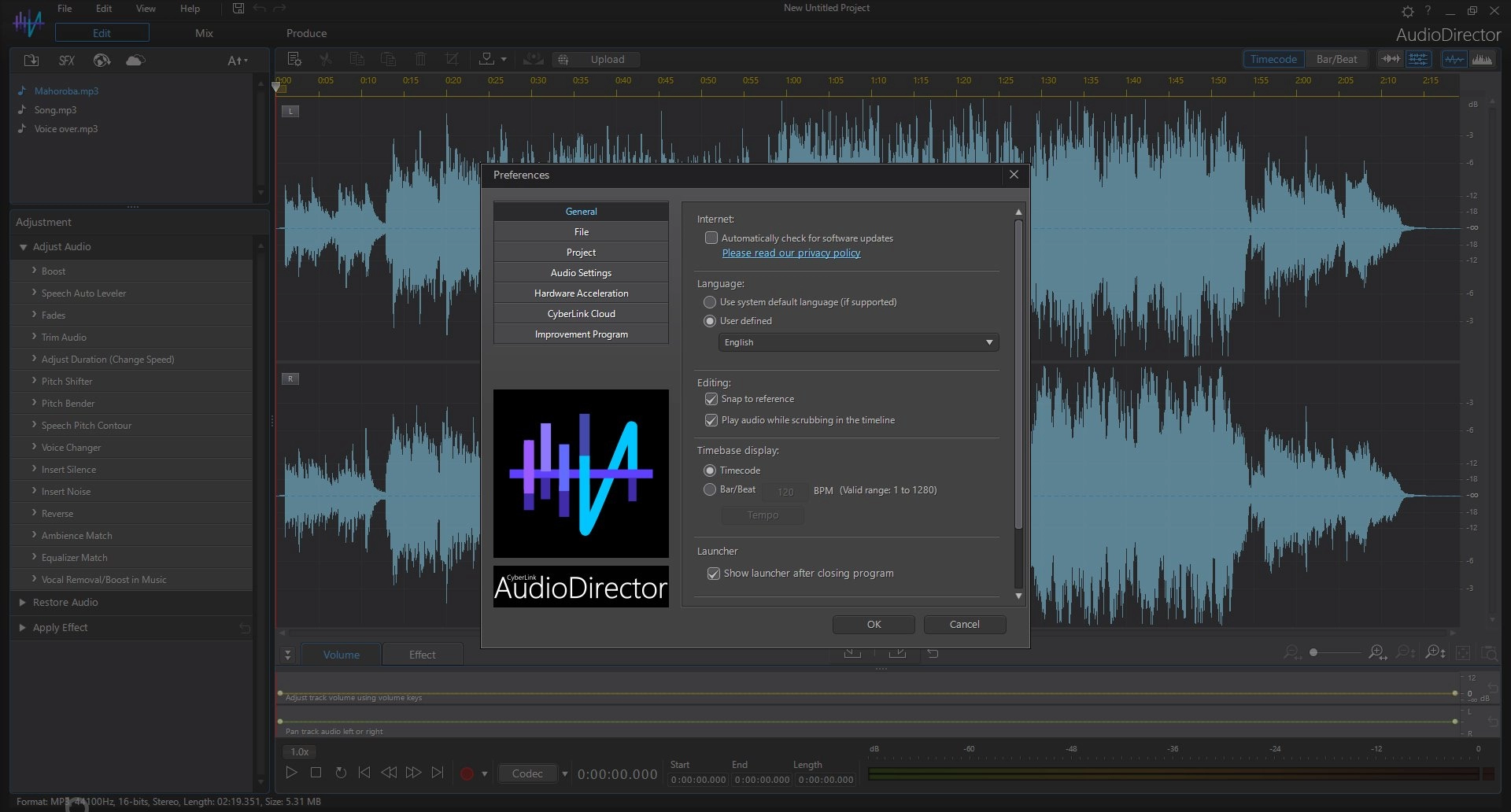Click the SFX sound effects library icon
Viewport: 1511px width, 812px height.
click(67, 61)
